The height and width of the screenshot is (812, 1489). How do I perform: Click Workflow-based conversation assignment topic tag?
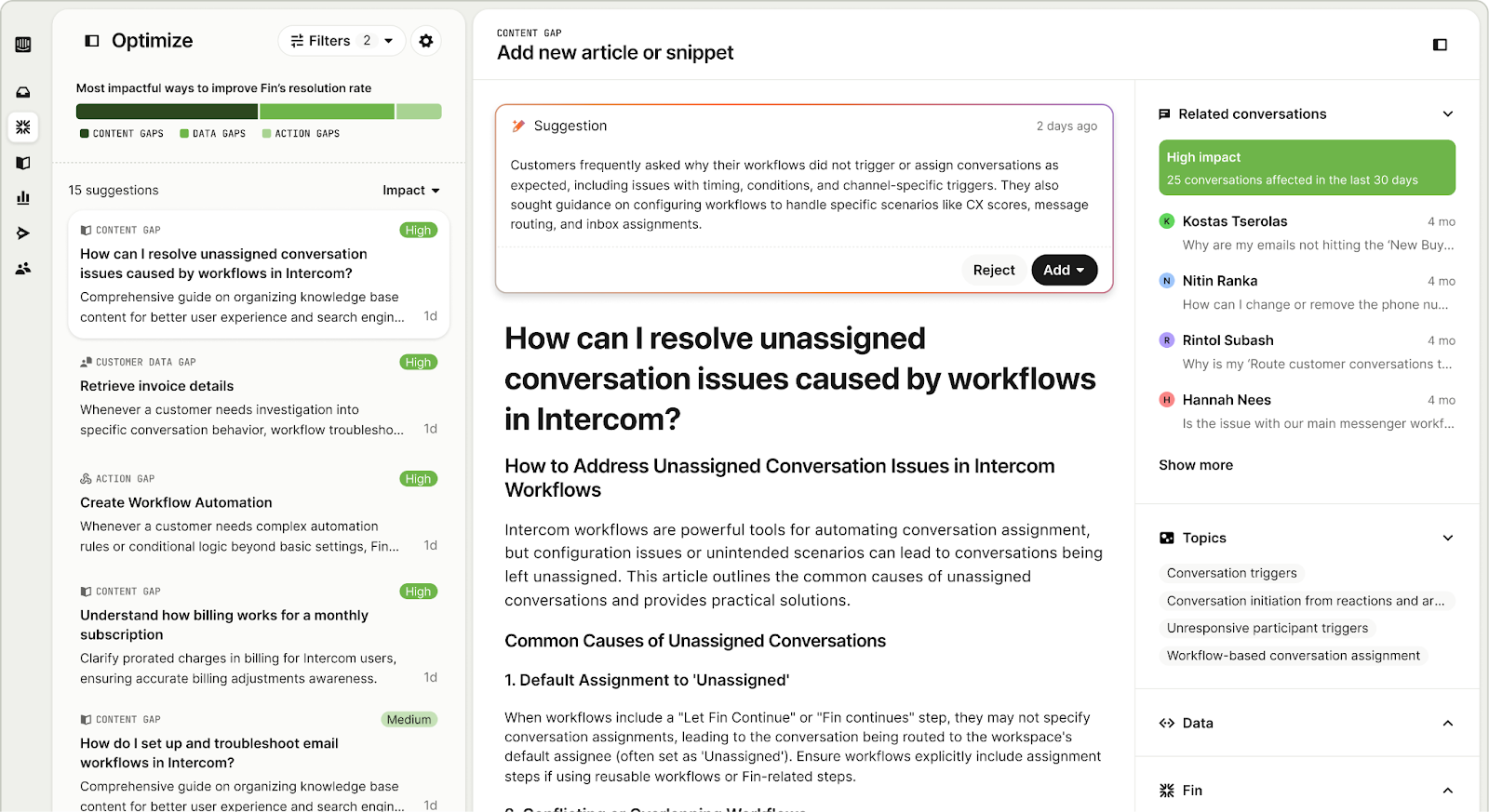[1294, 656]
